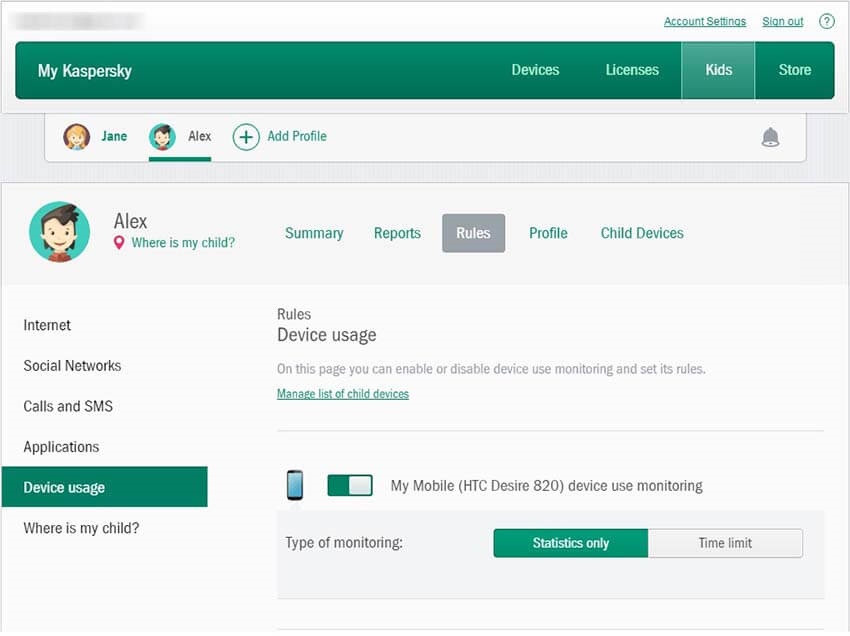Open the Social Networks rules section

[71, 365]
